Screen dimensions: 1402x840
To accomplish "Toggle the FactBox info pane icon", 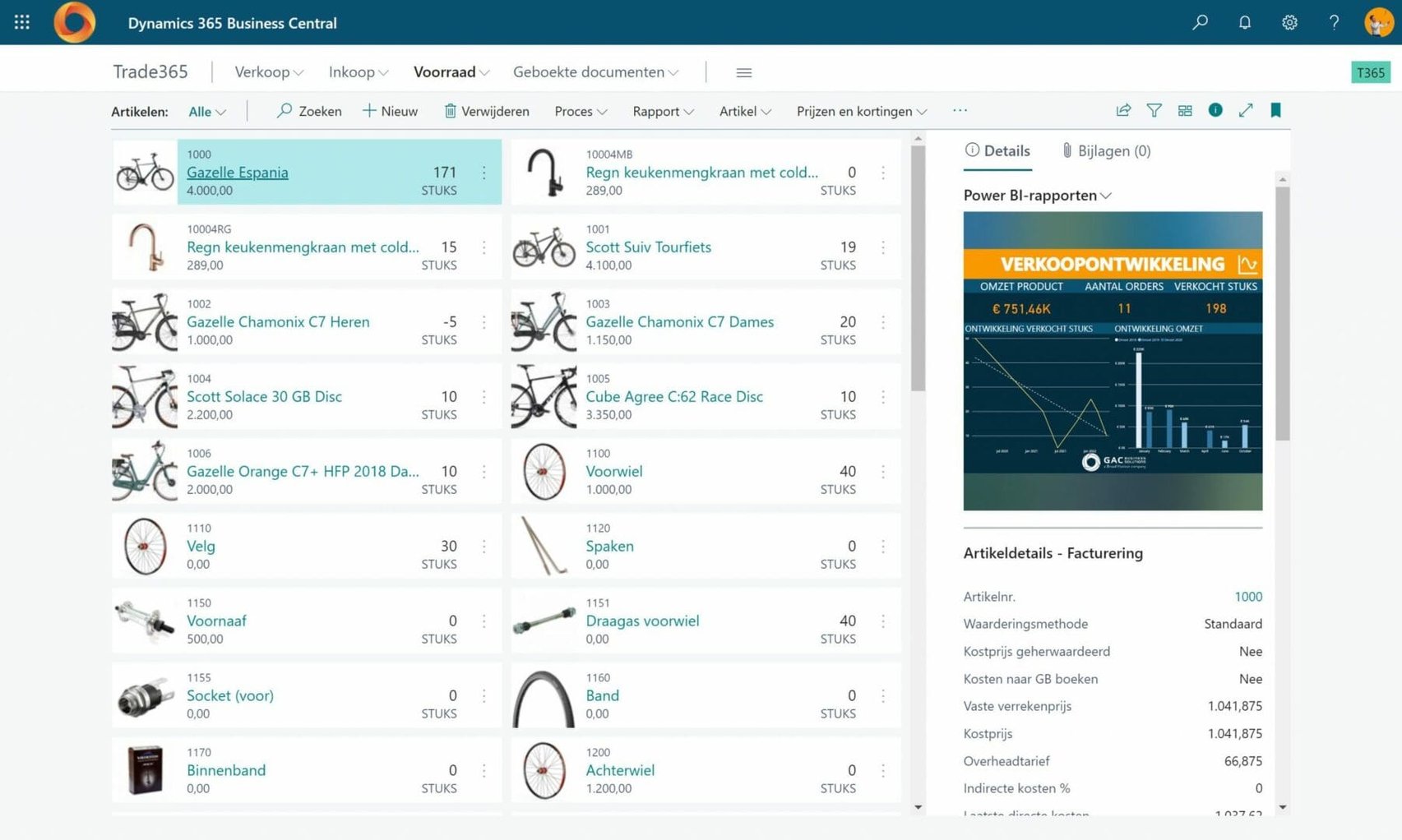I will (1215, 110).
